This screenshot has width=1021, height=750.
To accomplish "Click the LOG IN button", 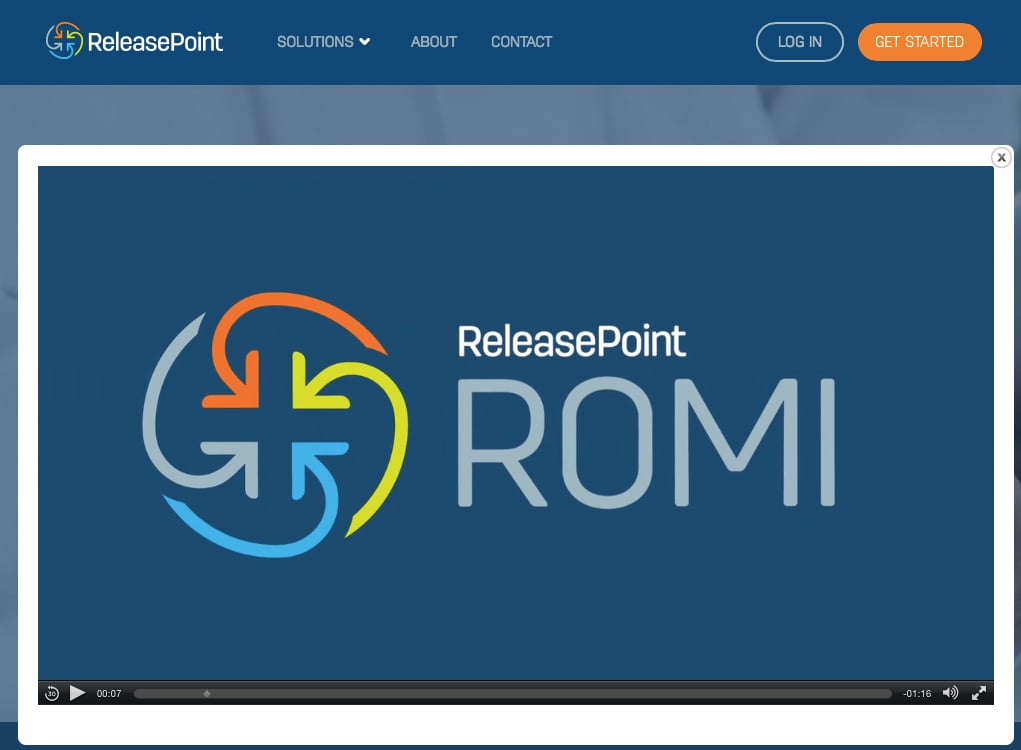I will pyautogui.click(x=799, y=42).
